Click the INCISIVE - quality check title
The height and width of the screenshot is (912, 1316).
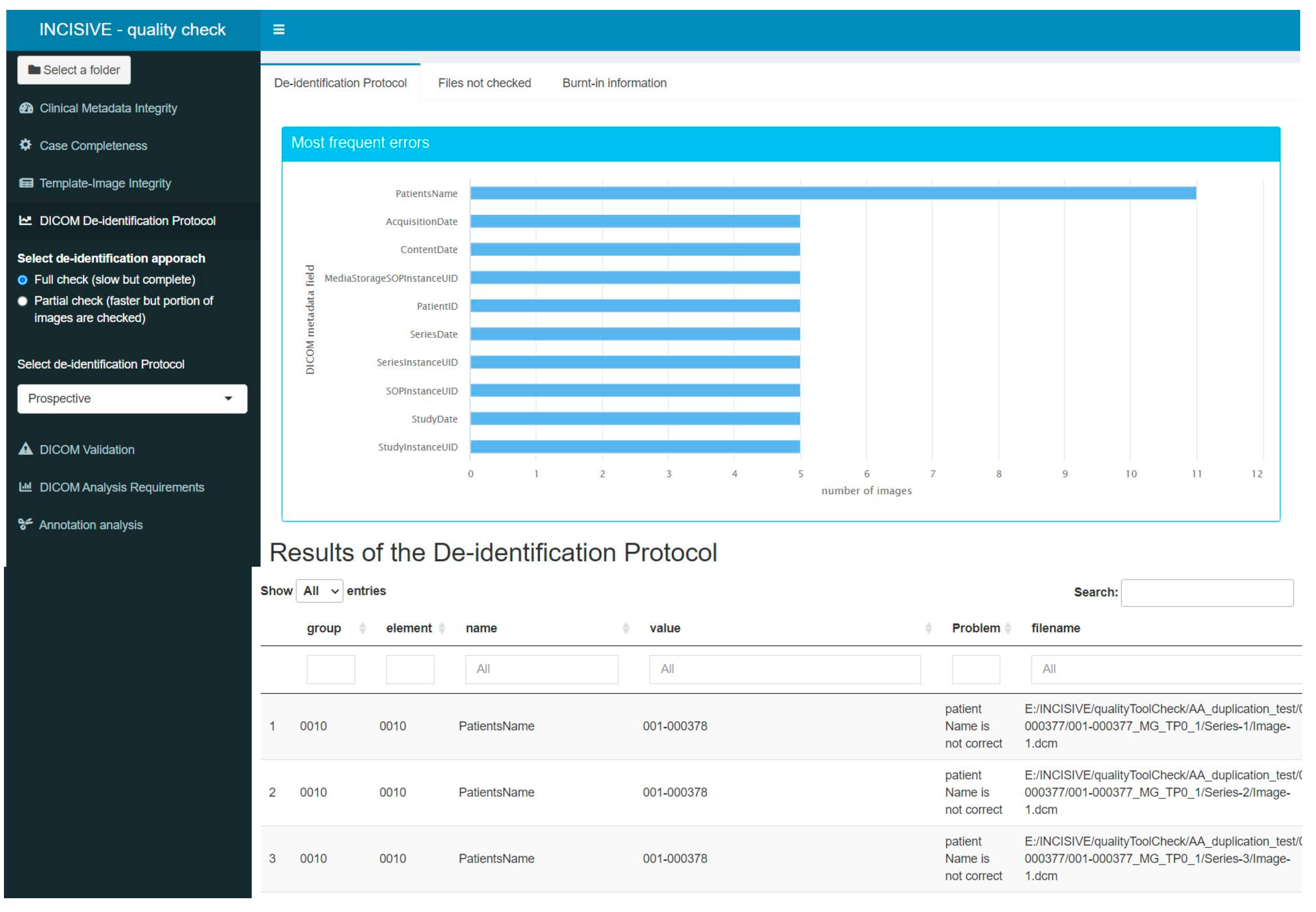pyautogui.click(x=132, y=29)
